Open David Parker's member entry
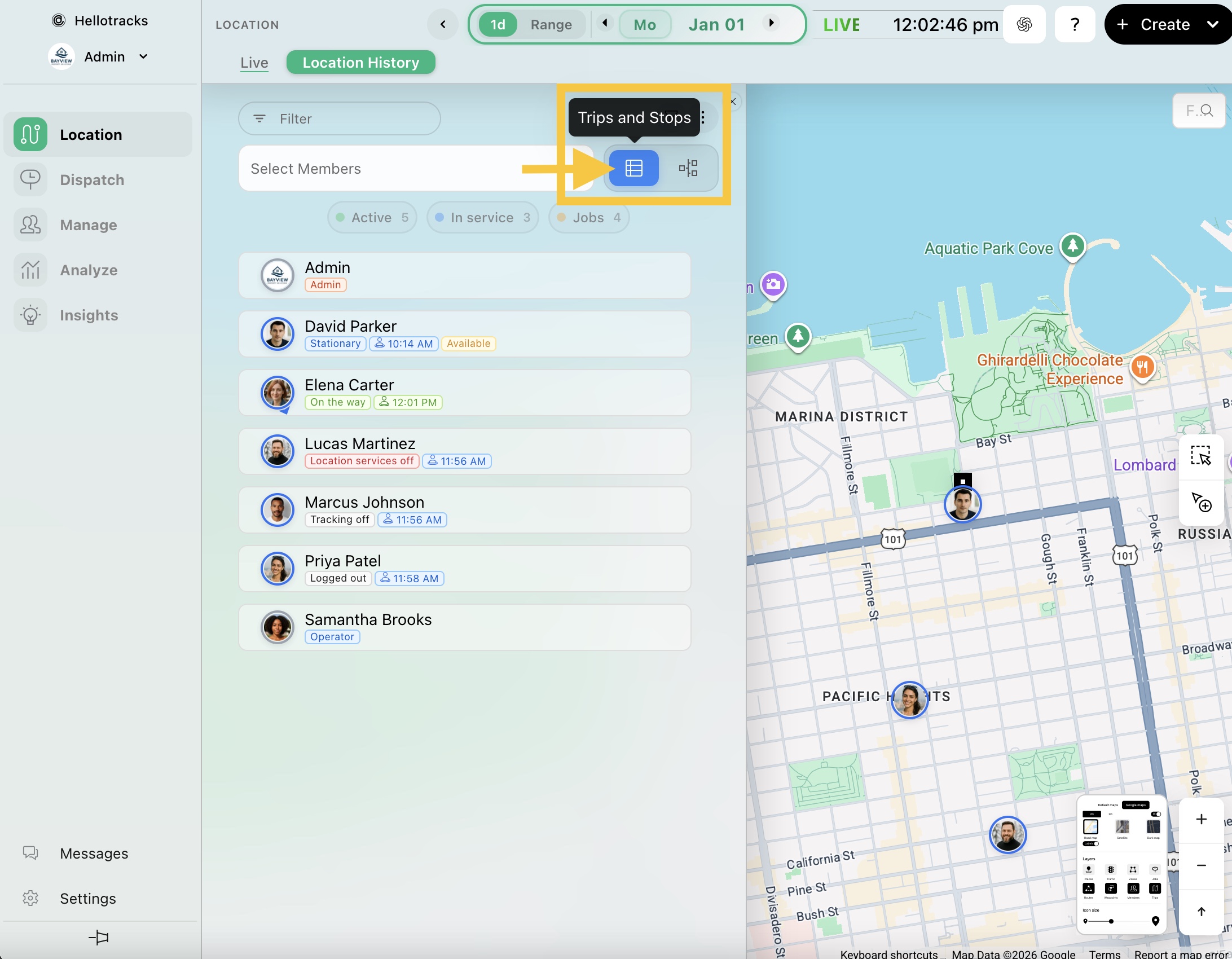1232x959 pixels. 464,334
